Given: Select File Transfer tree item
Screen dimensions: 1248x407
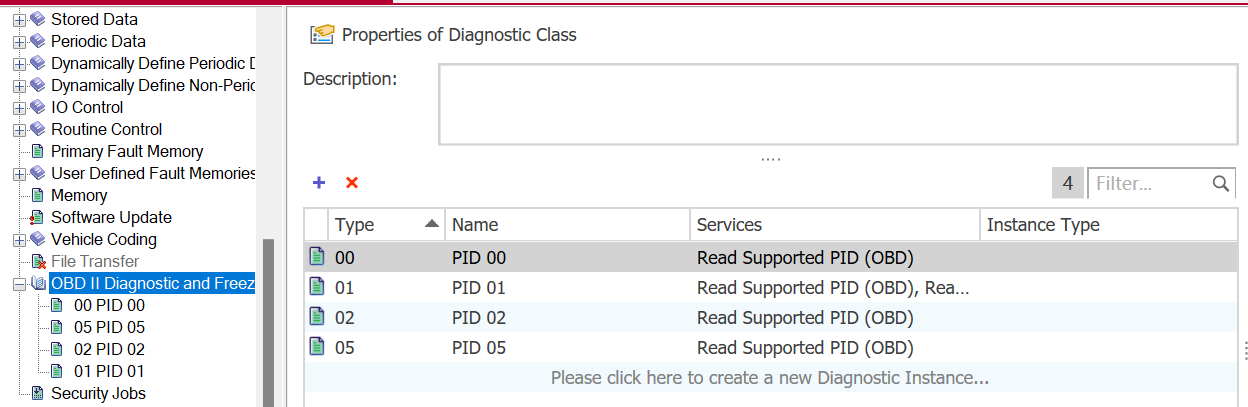Looking at the screenshot, I should [95, 262].
